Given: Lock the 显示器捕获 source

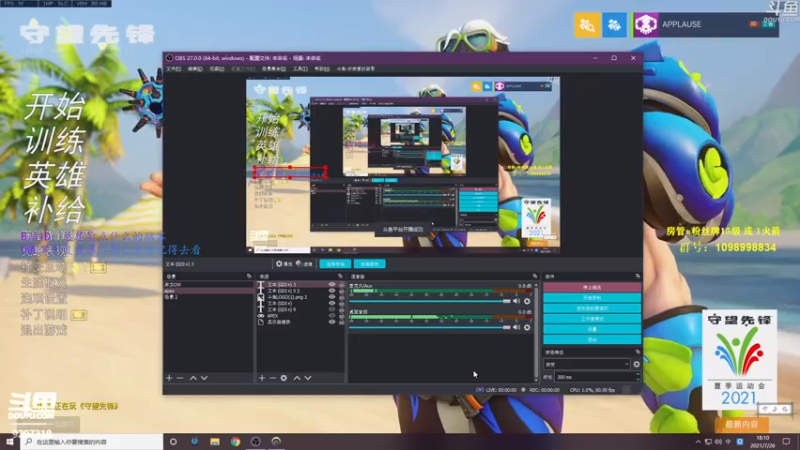Looking at the screenshot, I should pos(341,322).
